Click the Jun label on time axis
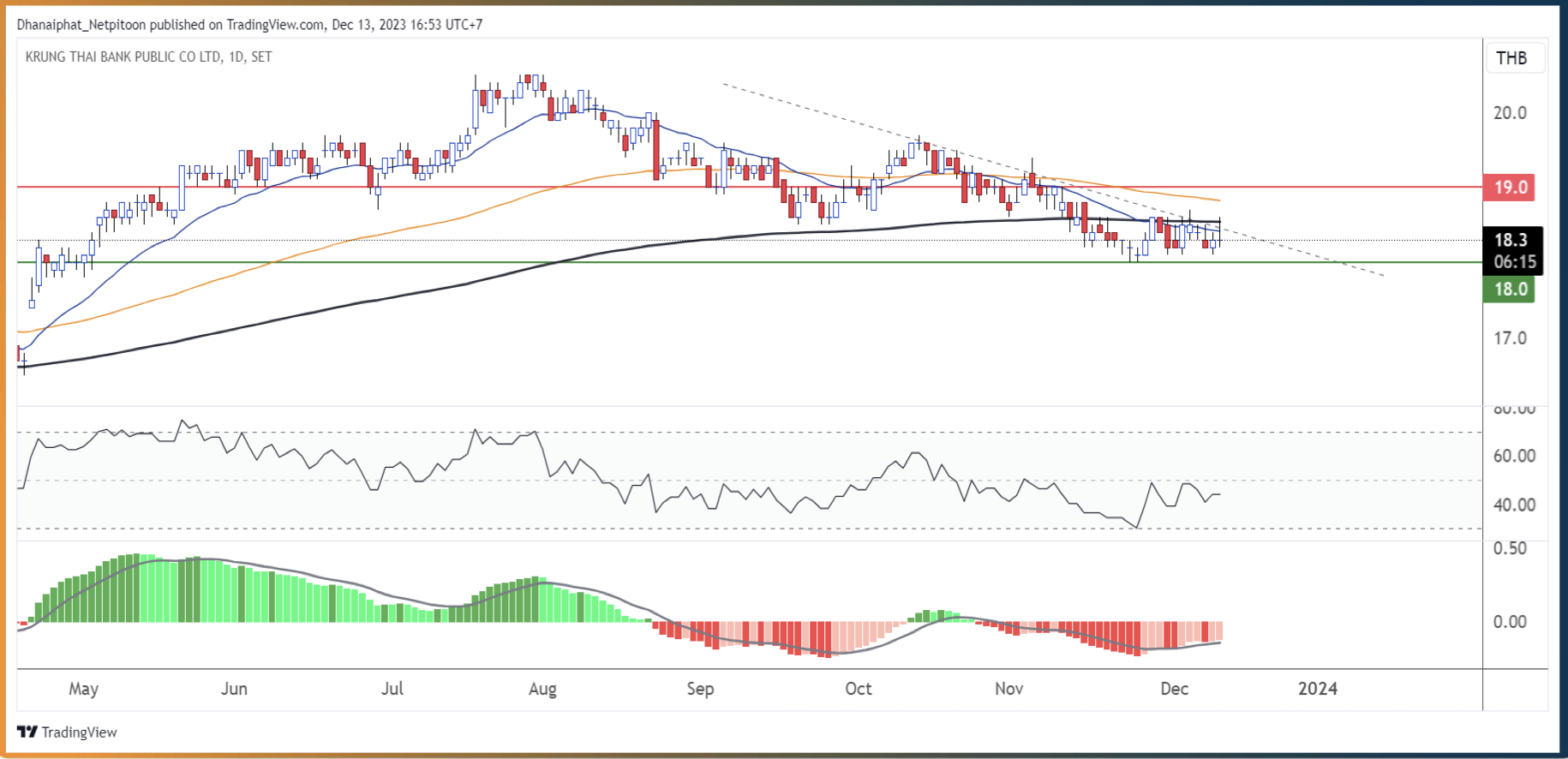 point(234,689)
